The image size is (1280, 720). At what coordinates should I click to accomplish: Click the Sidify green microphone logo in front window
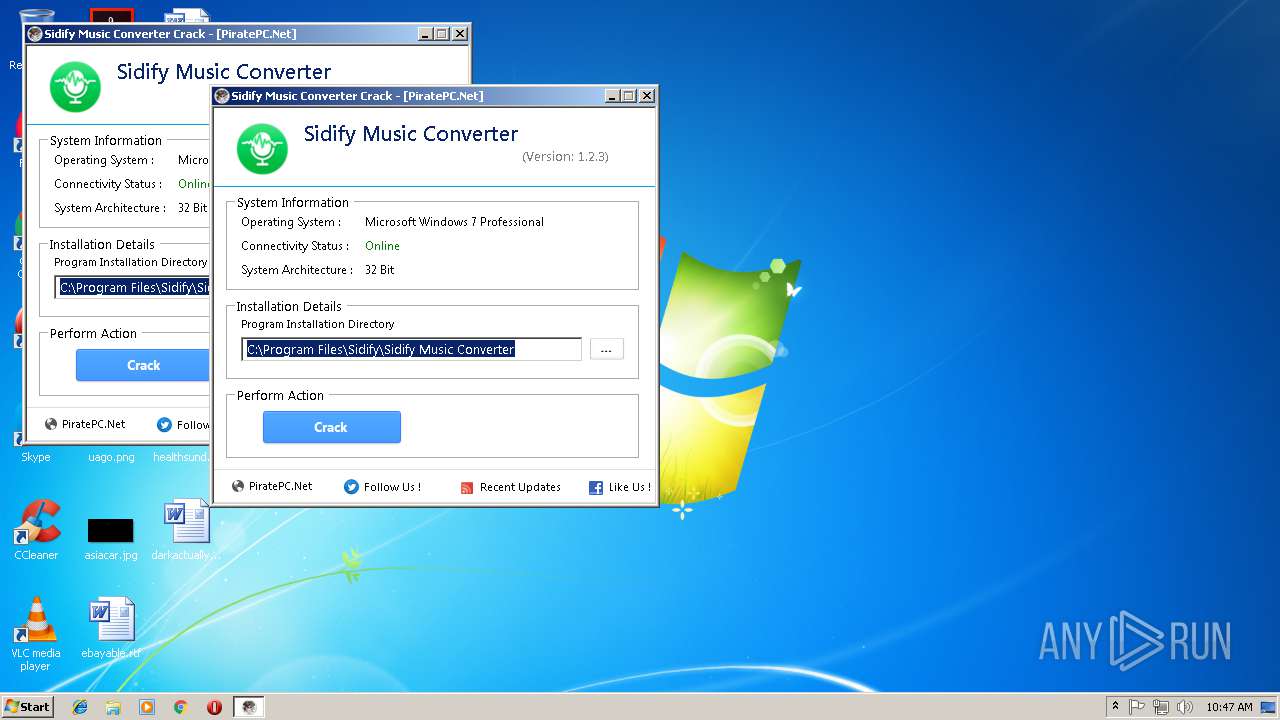coord(262,149)
